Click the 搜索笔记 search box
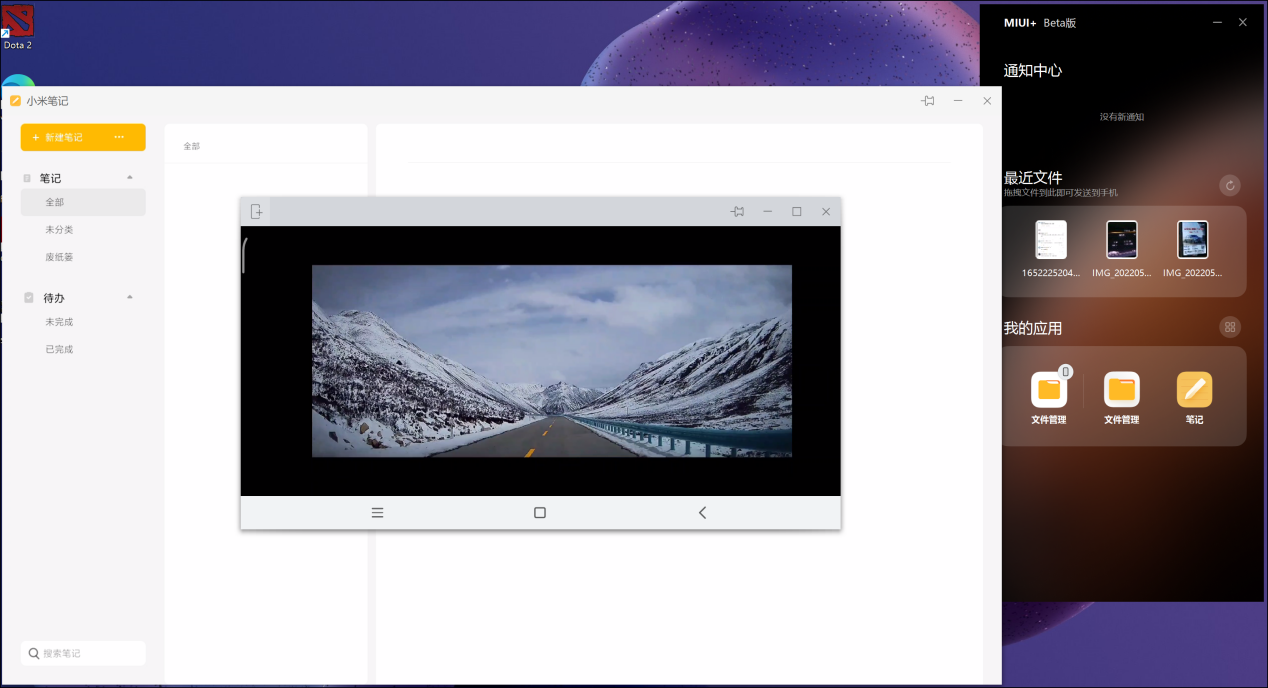The height and width of the screenshot is (688, 1268). pyautogui.click(x=83, y=653)
